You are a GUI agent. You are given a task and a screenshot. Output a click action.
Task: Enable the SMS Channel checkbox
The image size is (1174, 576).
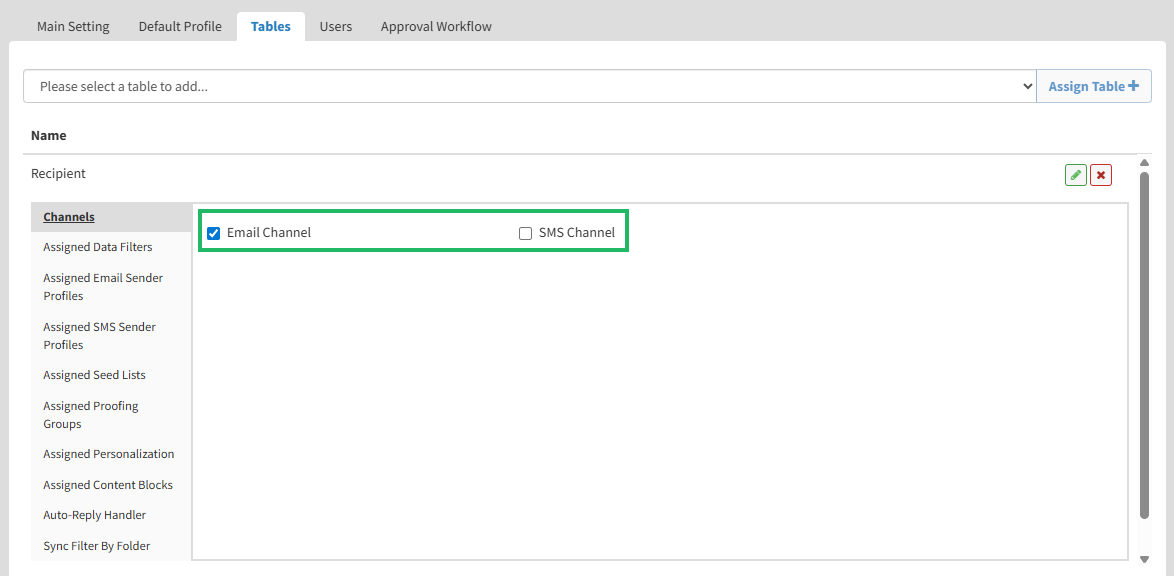click(525, 233)
